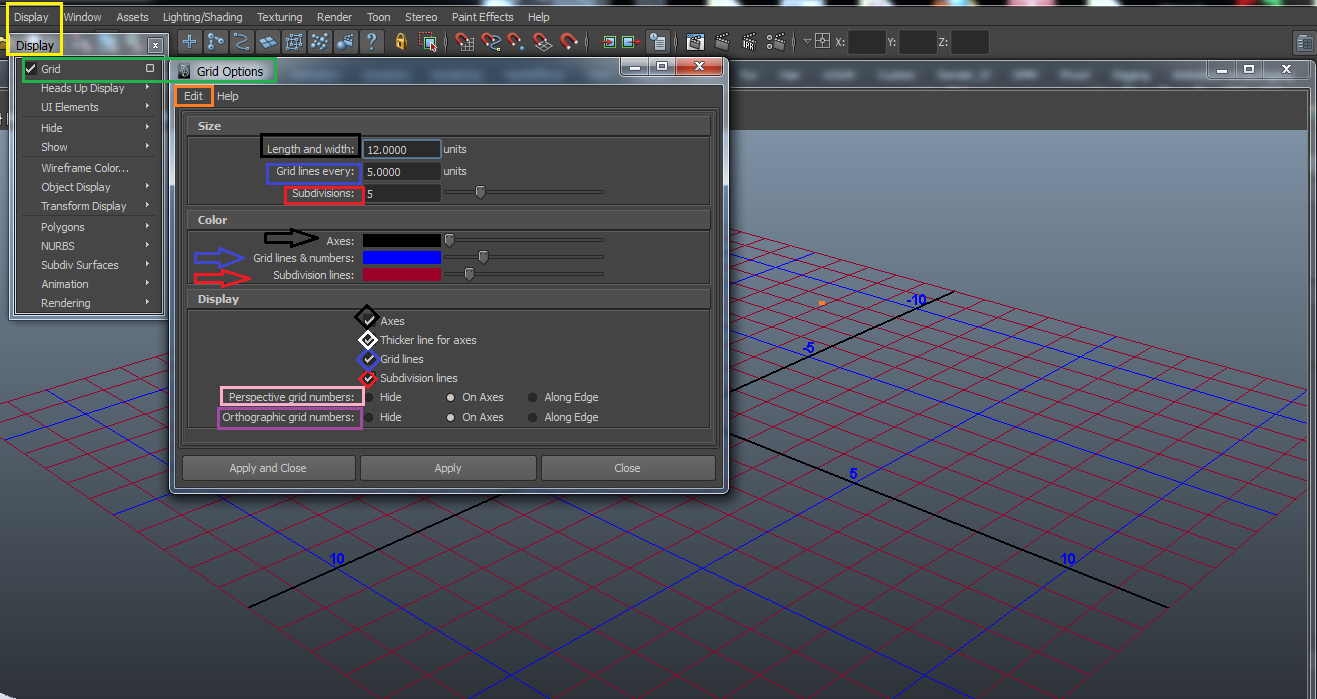This screenshot has height=699, width=1317.
Task: Click the blue Grid lines & numbers swatch
Action: 401,258
